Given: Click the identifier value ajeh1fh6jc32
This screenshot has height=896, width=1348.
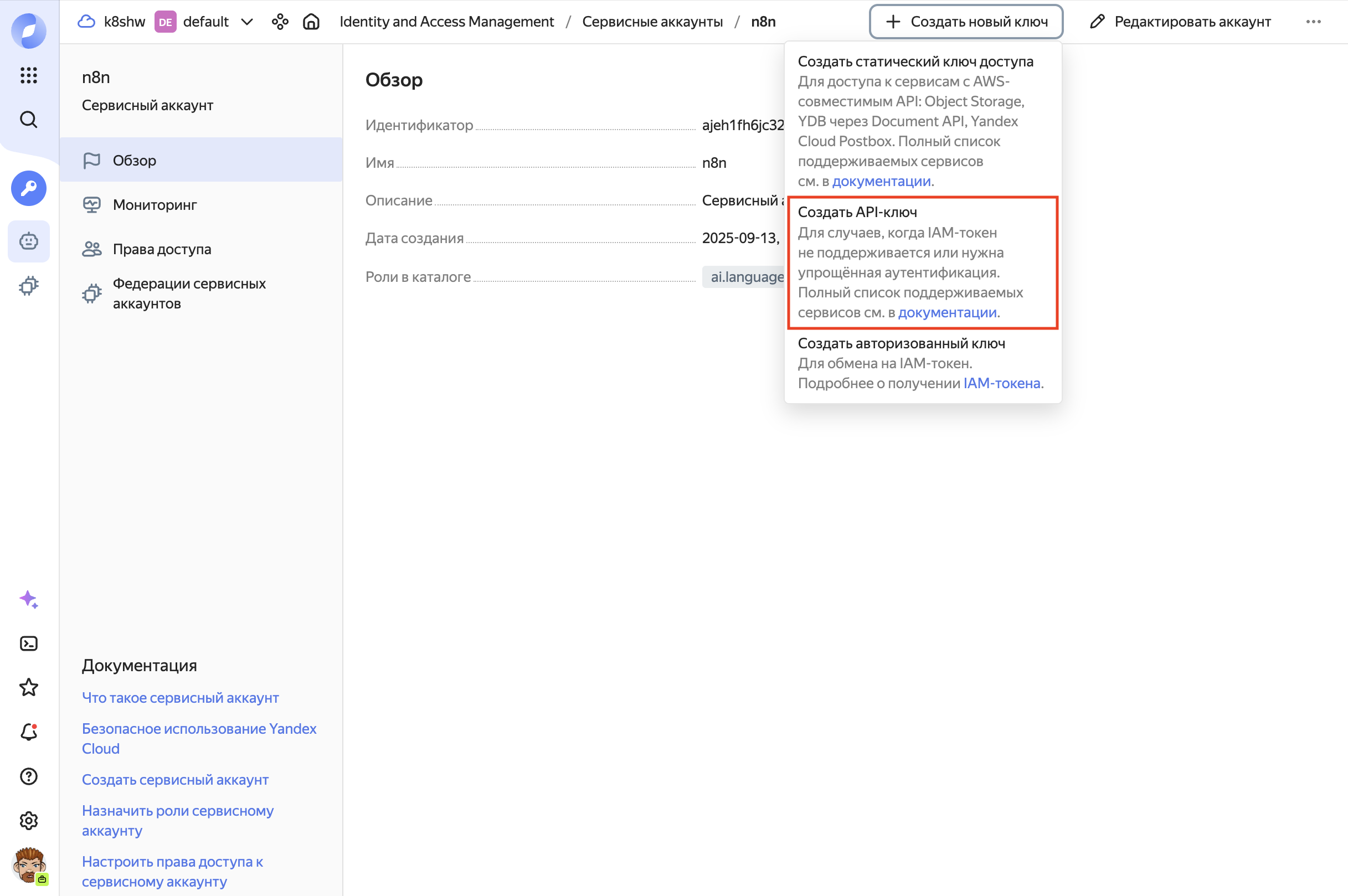Looking at the screenshot, I should coord(743,125).
